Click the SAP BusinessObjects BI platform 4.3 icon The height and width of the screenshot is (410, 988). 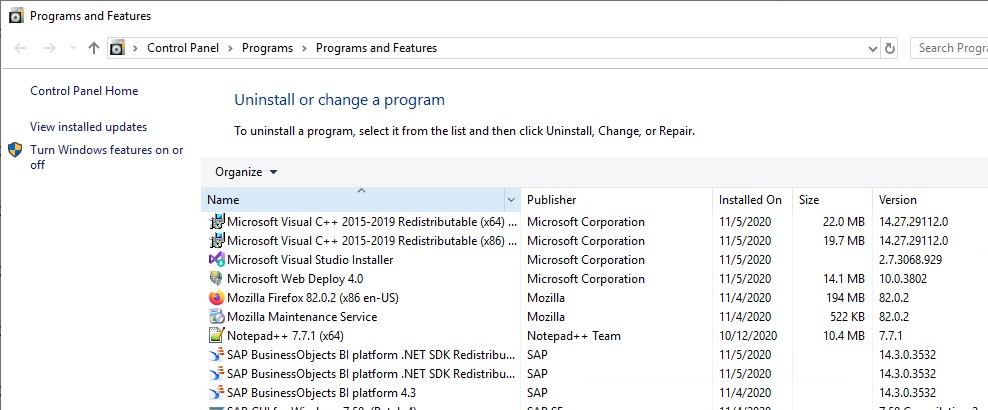pos(216,393)
